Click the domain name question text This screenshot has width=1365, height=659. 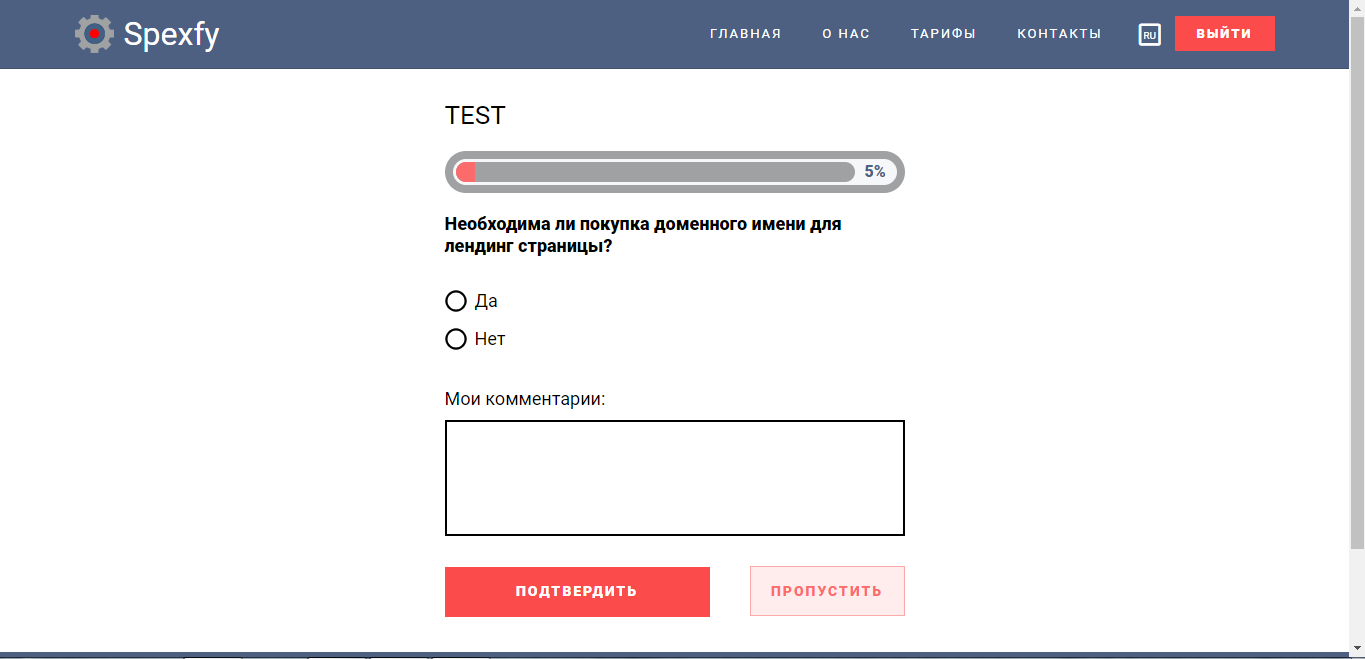(x=643, y=235)
